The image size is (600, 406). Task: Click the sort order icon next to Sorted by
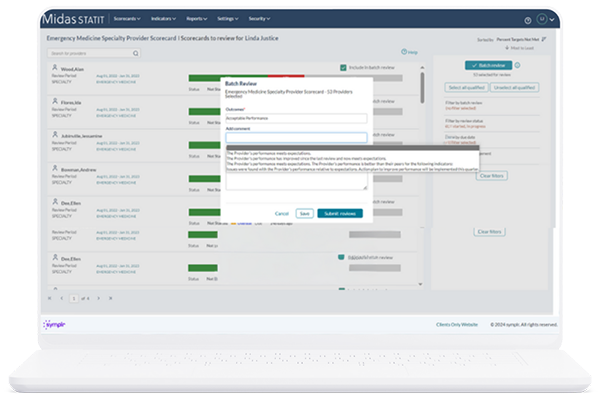point(544,39)
